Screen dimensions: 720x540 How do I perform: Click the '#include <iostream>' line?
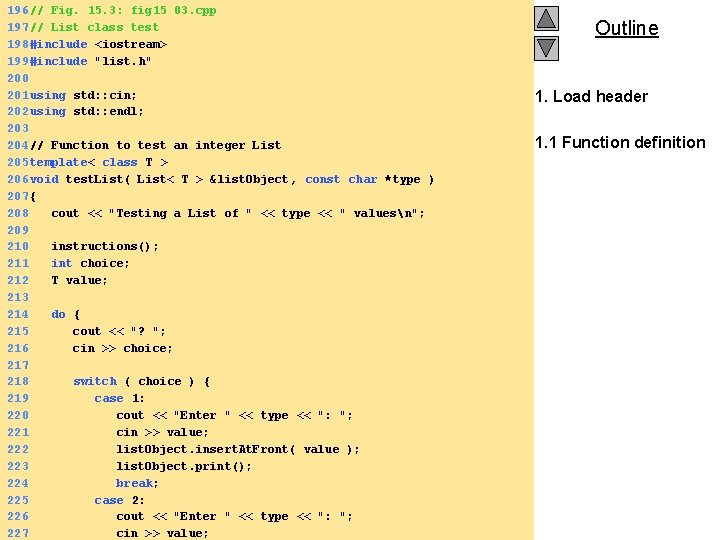tap(98, 44)
